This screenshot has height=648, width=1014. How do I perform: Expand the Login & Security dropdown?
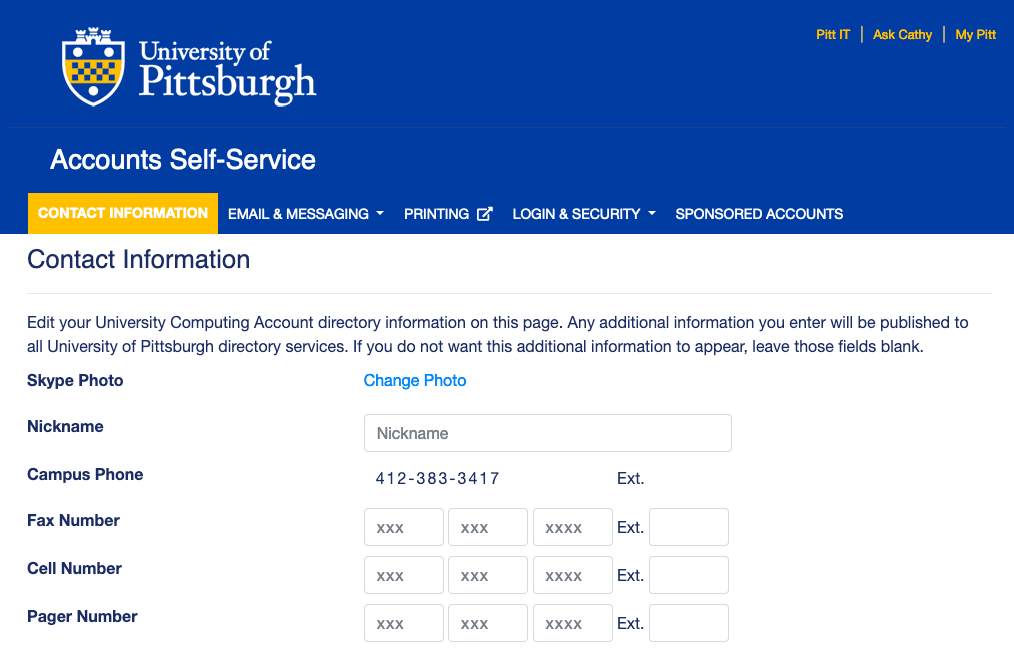coord(584,214)
